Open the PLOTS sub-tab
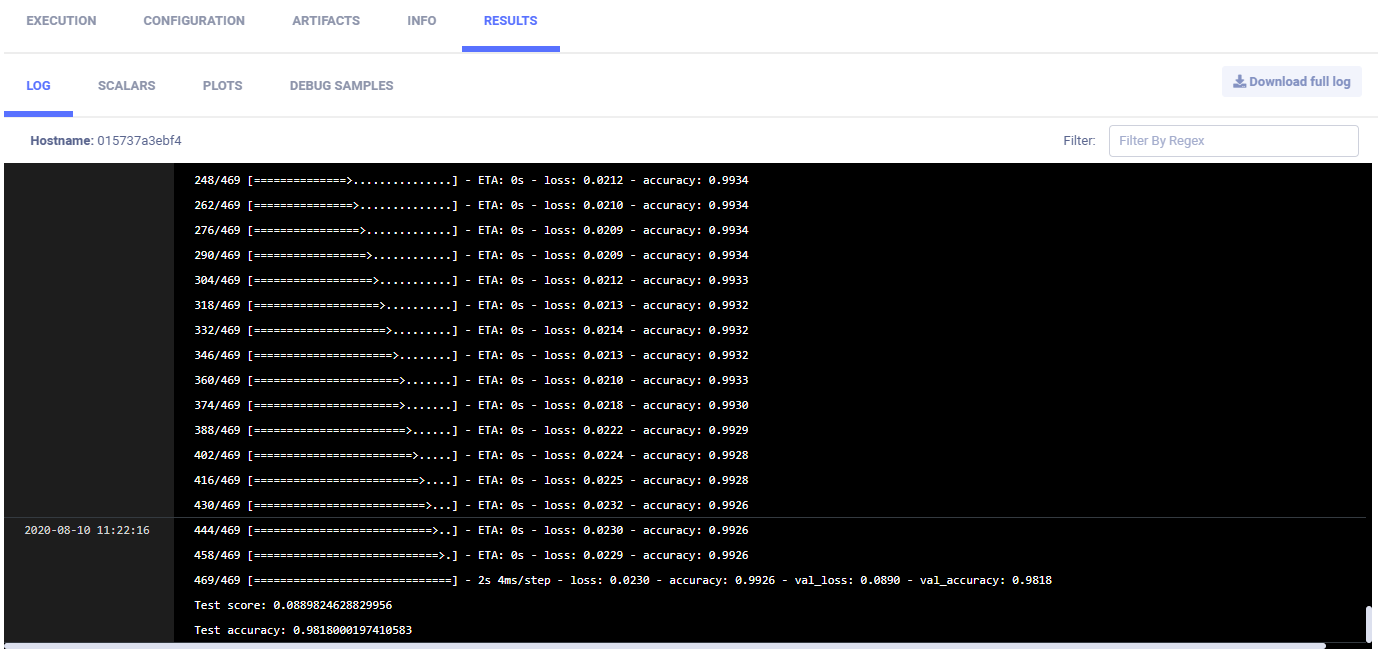The image size is (1382, 653). (222, 86)
